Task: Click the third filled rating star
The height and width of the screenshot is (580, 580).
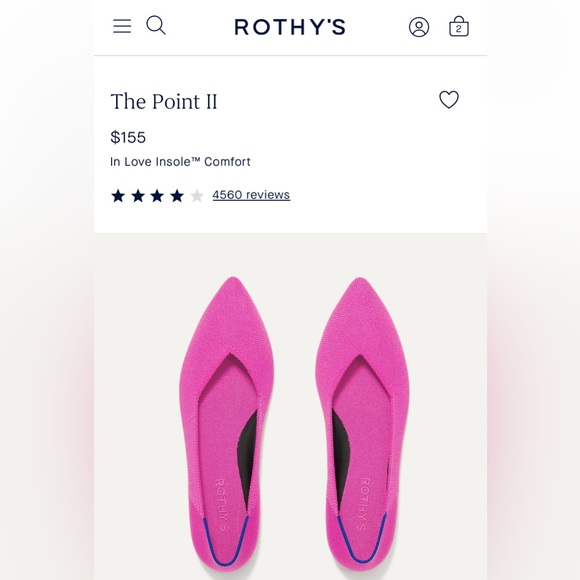Action: [x=157, y=196]
